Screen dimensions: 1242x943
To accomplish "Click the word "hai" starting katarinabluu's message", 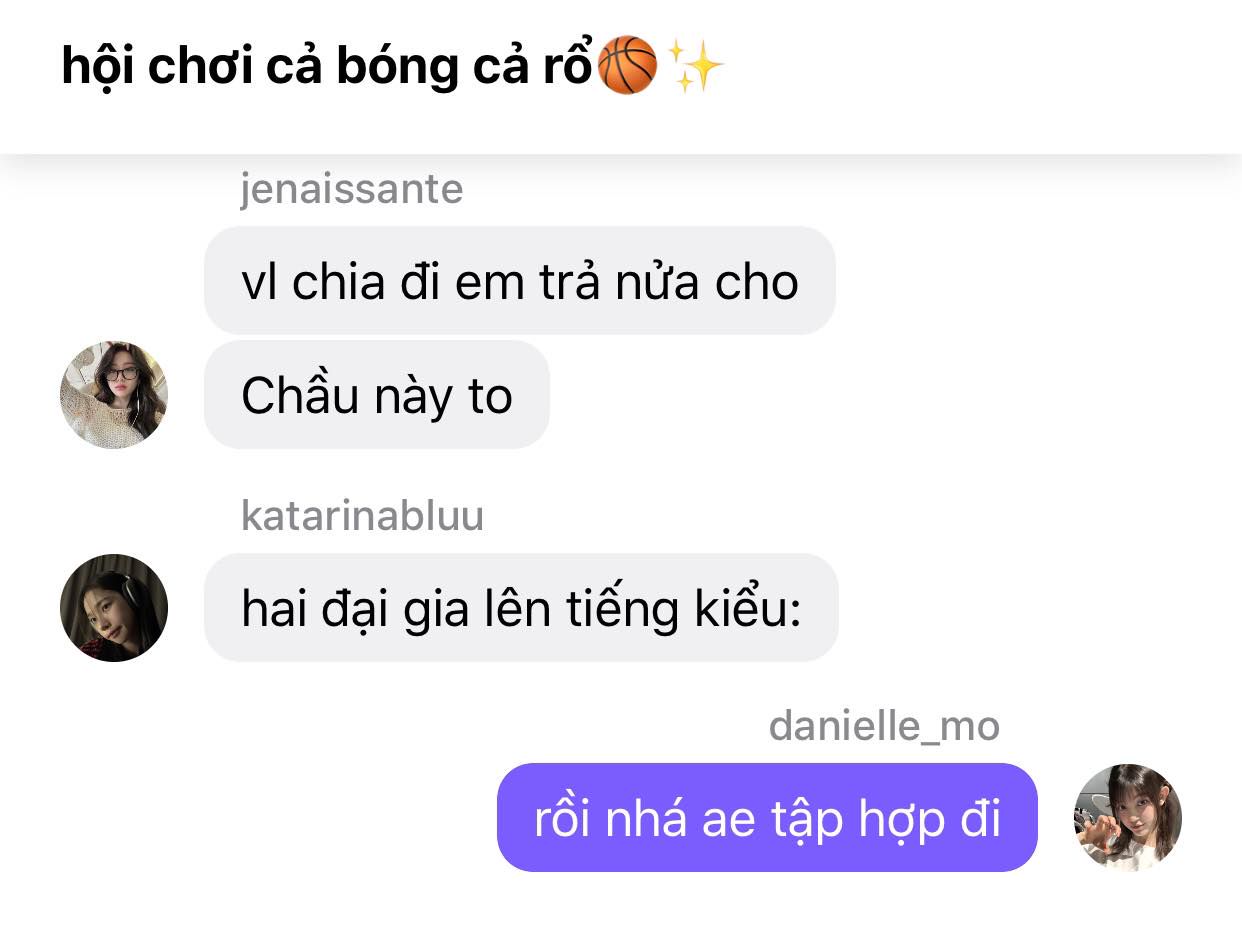I will point(273,609).
